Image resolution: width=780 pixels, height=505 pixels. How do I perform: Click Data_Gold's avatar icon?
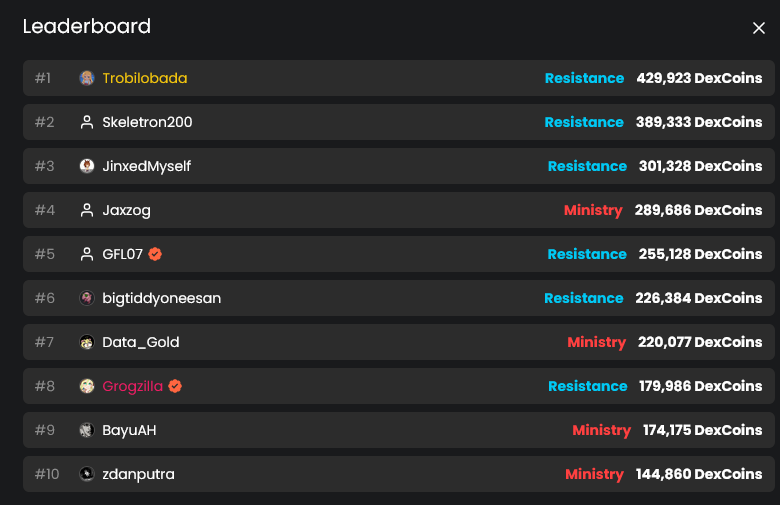pyautogui.click(x=87, y=342)
